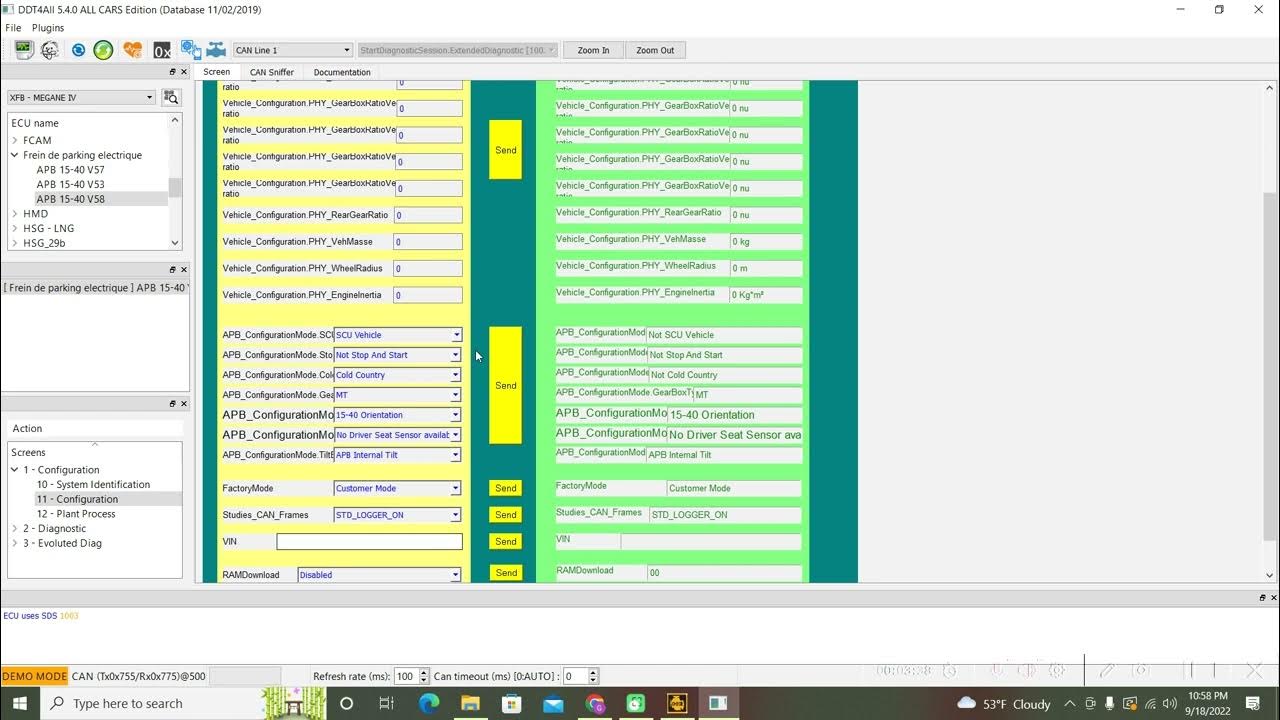Close the Action screens panel
Screen dimensions: 1280x720
point(184,404)
